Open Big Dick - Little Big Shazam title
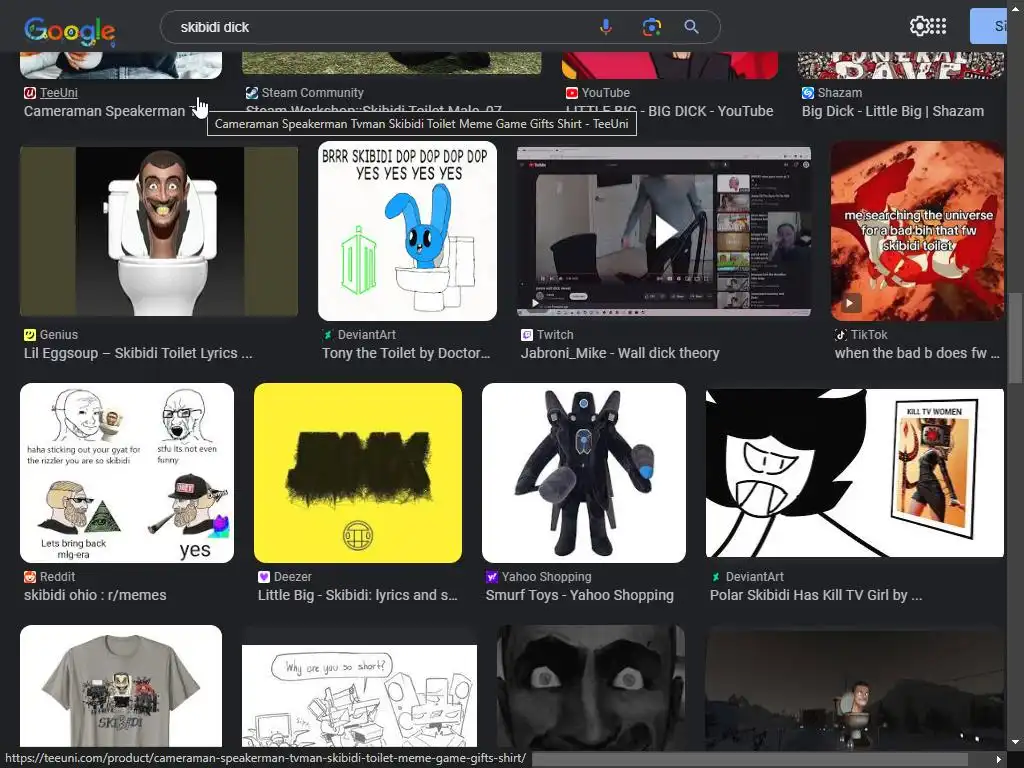This screenshot has height=768, width=1024. (x=893, y=111)
